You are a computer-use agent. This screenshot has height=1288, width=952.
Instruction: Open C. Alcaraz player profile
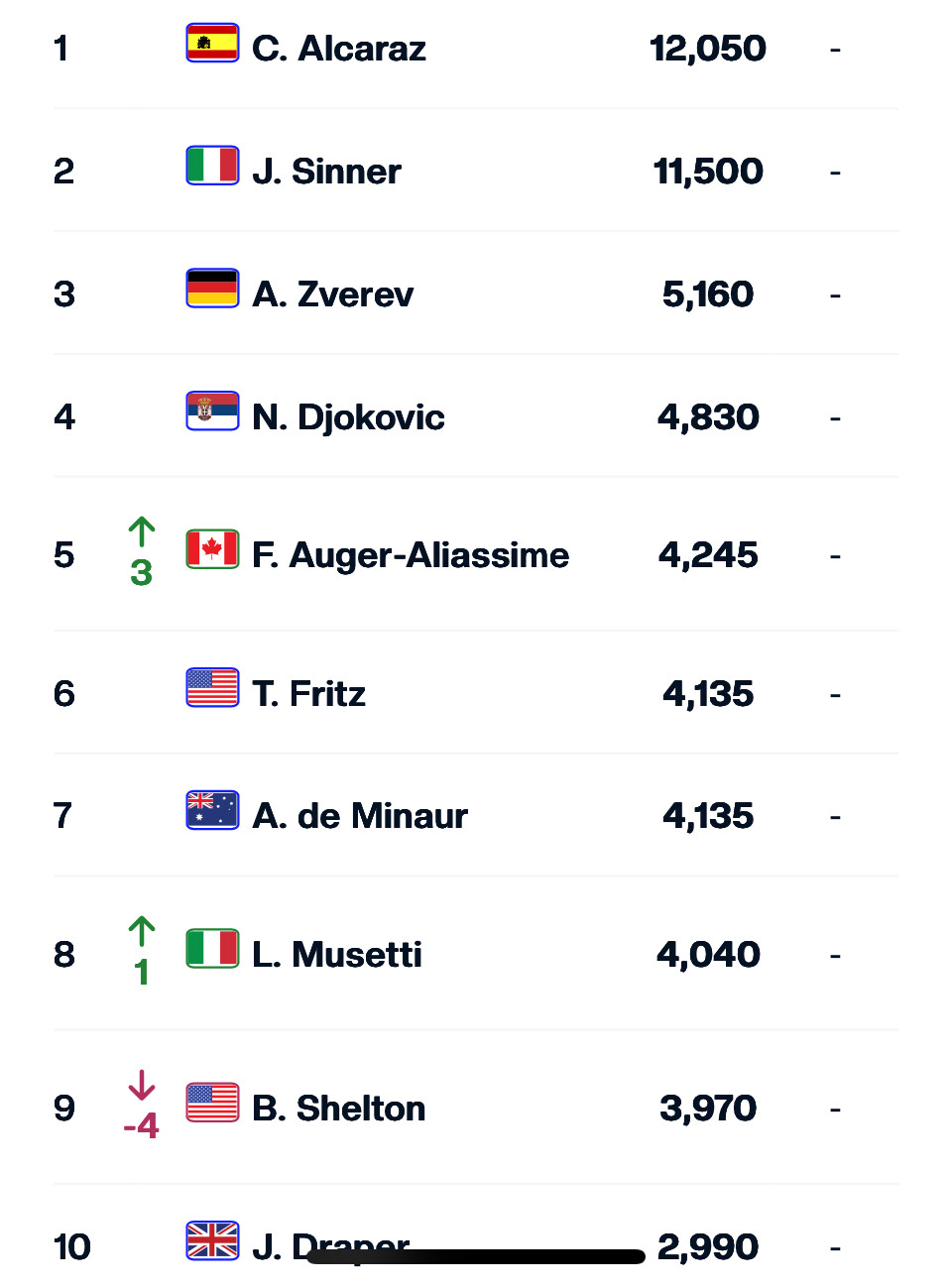pyautogui.click(x=338, y=49)
